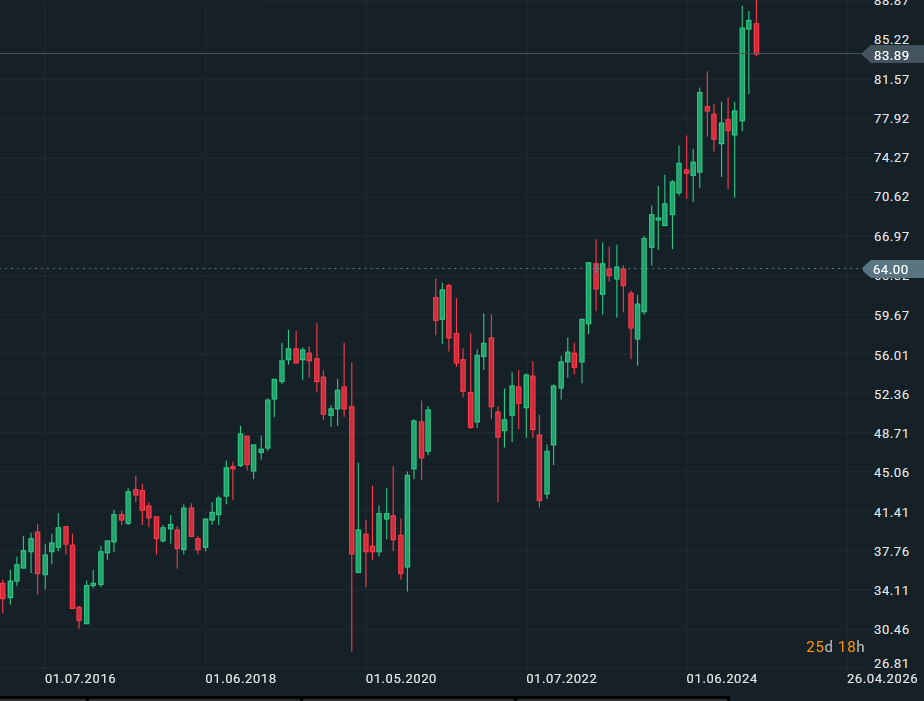
Task: Choose the 01.06.2024 date label
Action: 722,679
